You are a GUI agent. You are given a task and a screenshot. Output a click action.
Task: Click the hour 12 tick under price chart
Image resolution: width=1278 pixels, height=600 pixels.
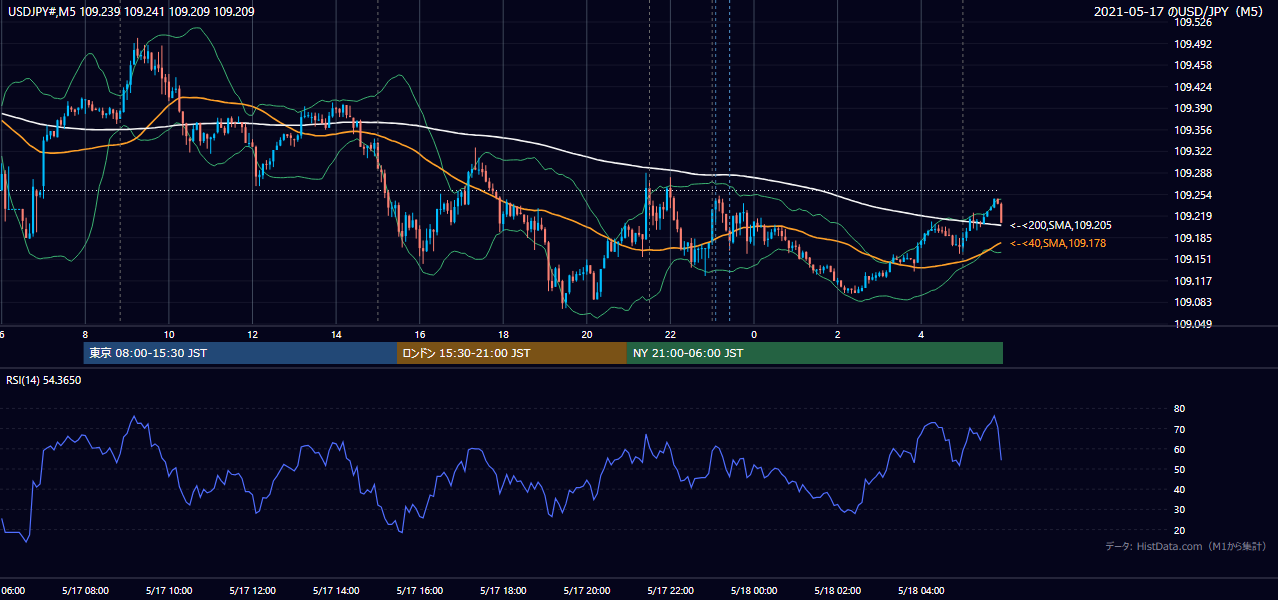[x=252, y=334]
